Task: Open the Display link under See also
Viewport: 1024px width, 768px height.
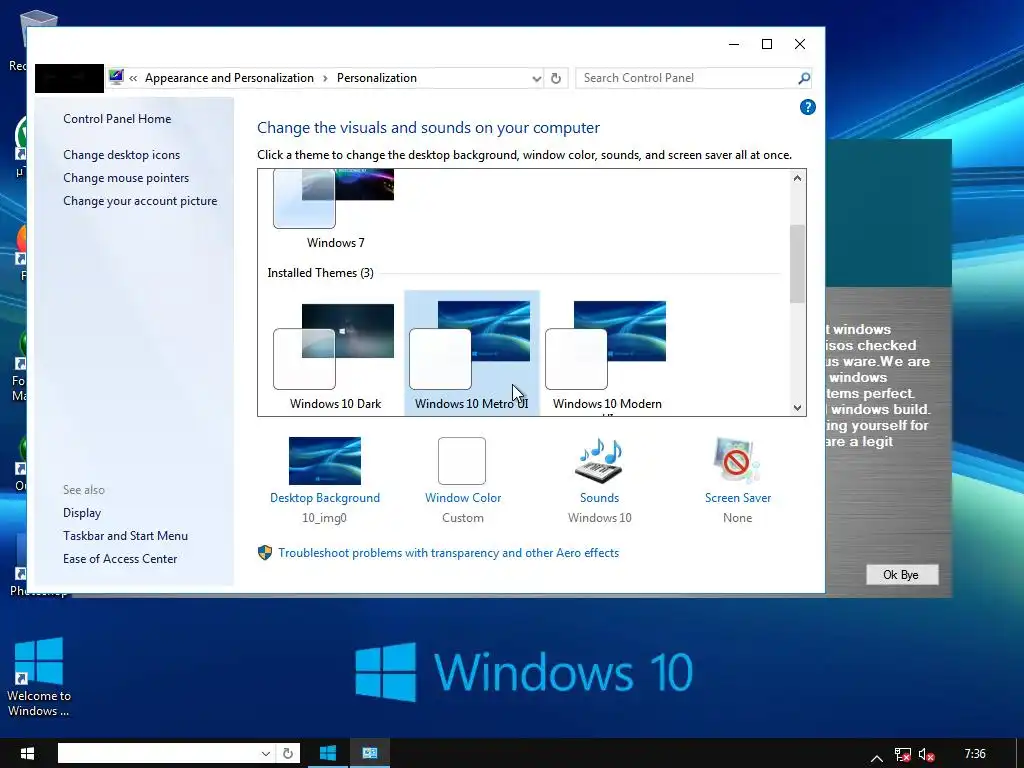Action: point(82,513)
